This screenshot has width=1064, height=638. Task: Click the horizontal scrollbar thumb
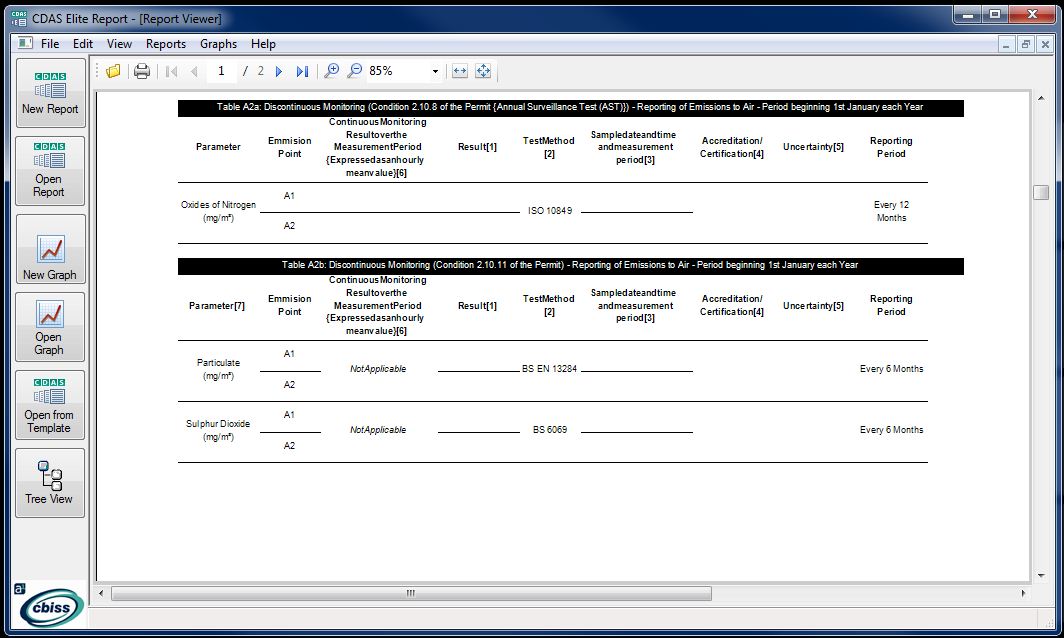coord(411,593)
